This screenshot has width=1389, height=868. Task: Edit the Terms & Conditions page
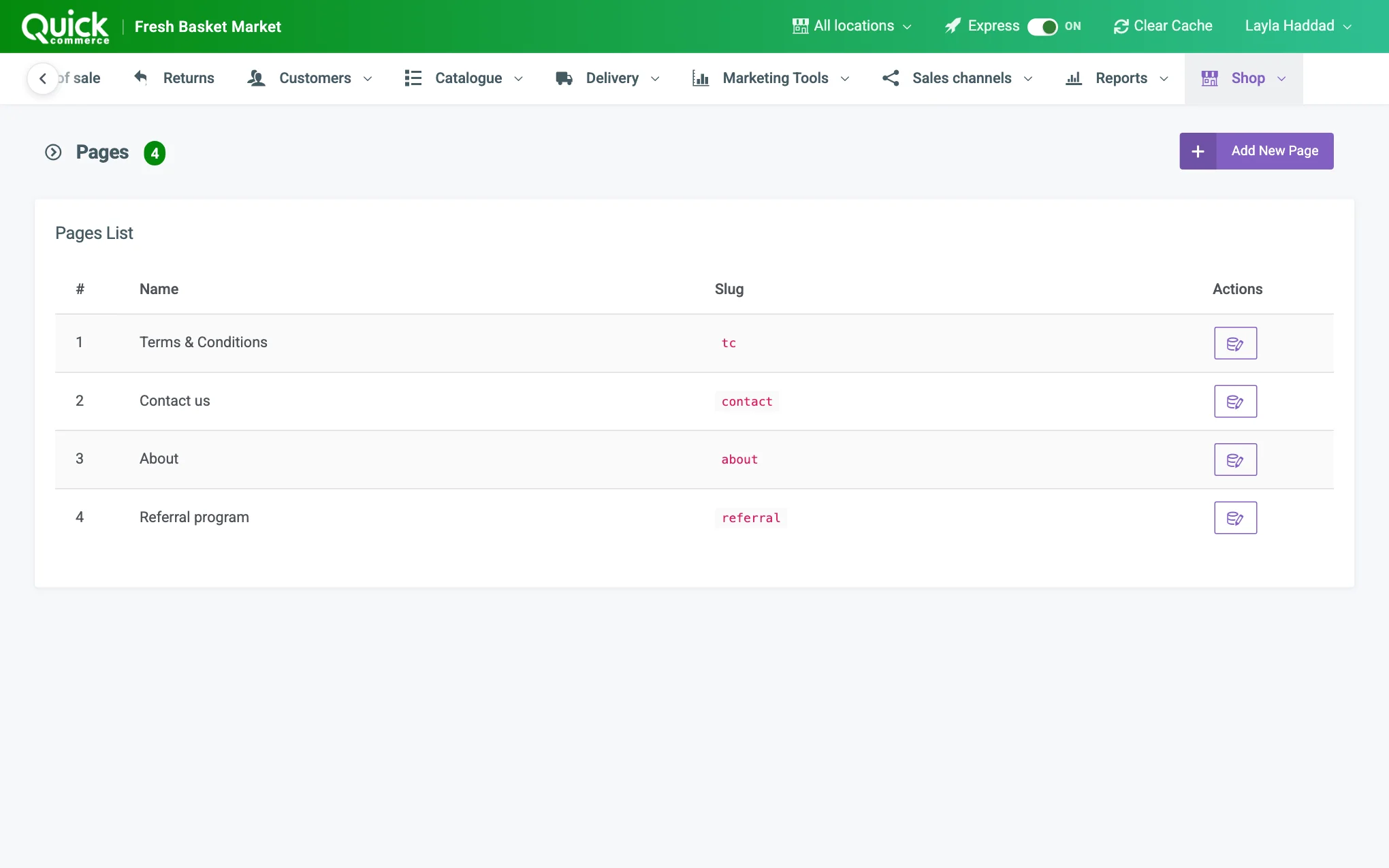pos(1235,343)
